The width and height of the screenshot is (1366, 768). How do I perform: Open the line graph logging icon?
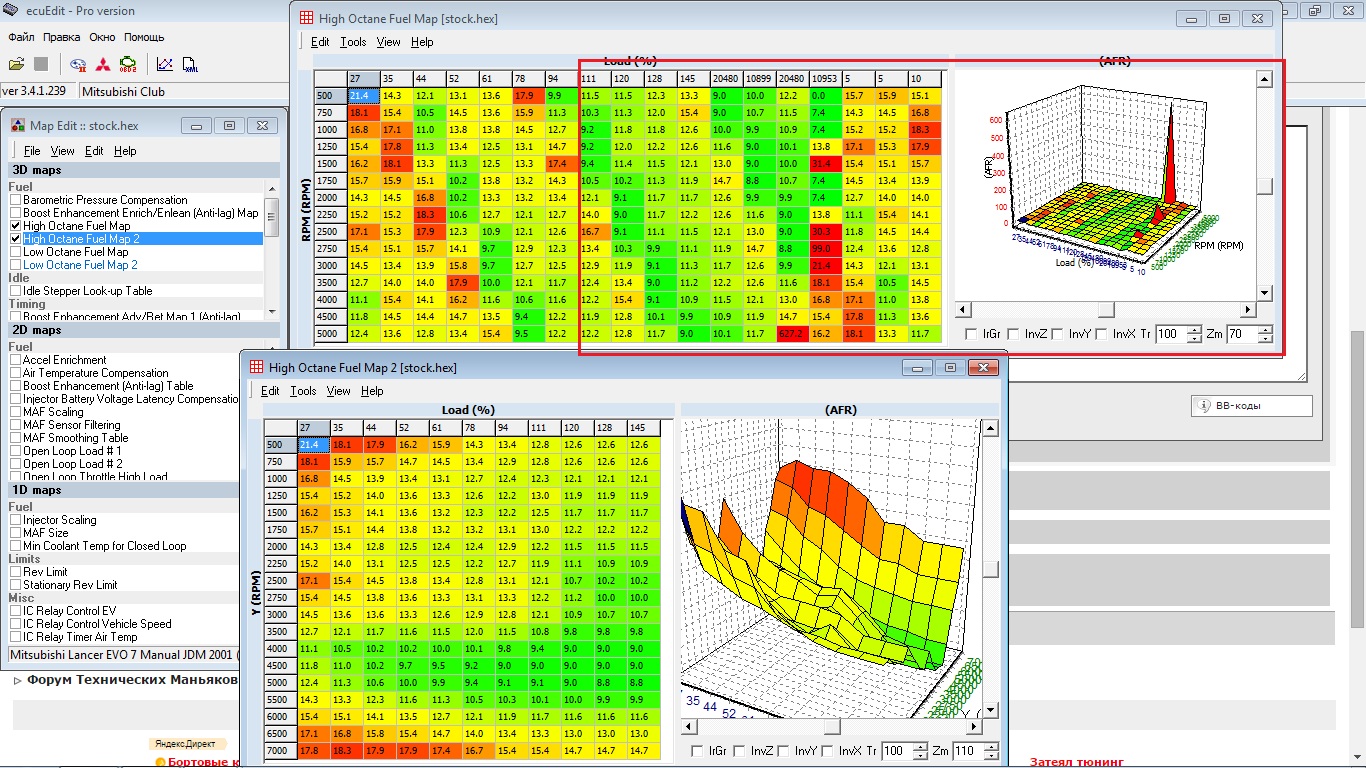click(x=165, y=65)
